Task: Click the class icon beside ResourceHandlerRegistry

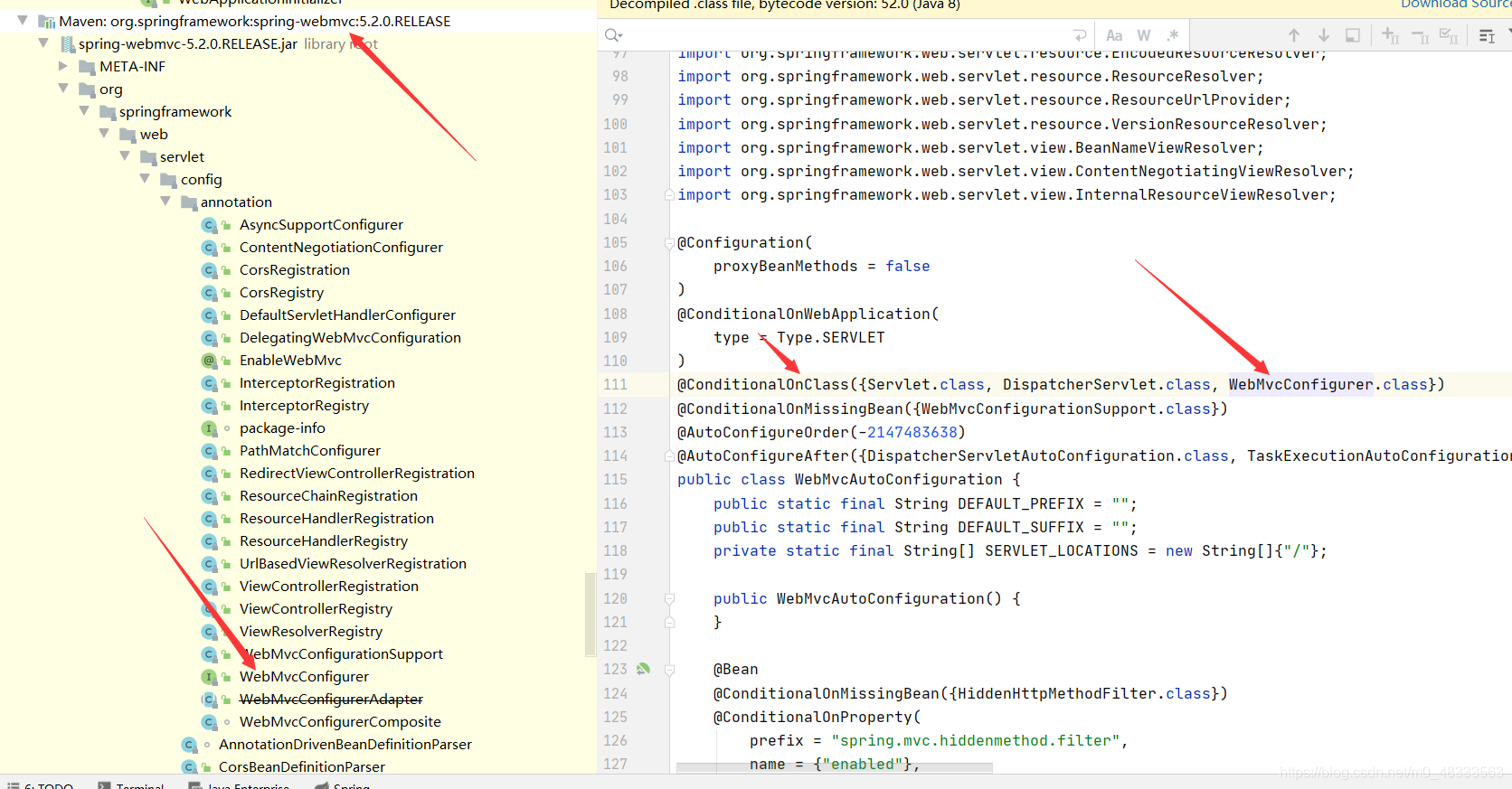Action: pyautogui.click(x=209, y=541)
